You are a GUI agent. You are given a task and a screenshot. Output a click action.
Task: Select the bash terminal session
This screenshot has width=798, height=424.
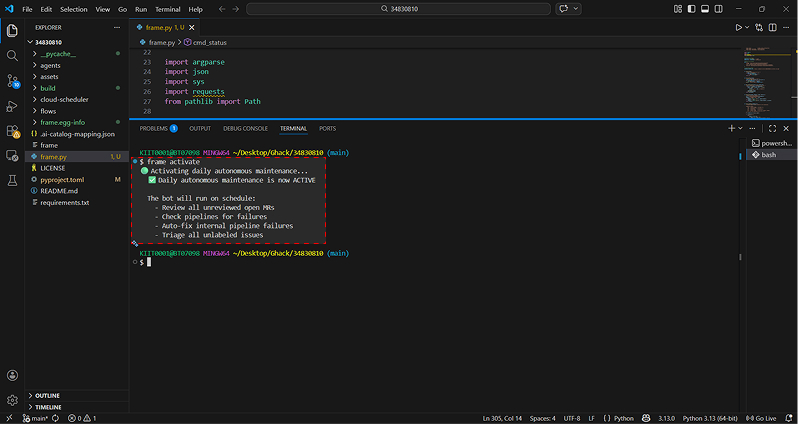pos(768,155)
